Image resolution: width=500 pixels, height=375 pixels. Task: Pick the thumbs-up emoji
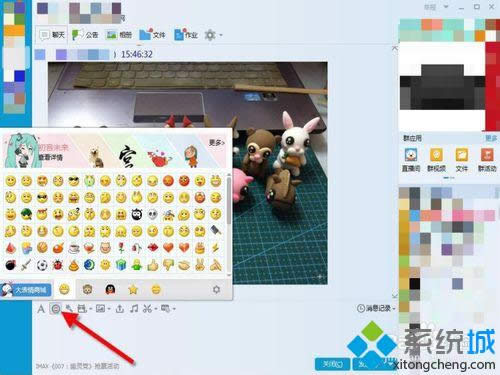coord(153,265)
